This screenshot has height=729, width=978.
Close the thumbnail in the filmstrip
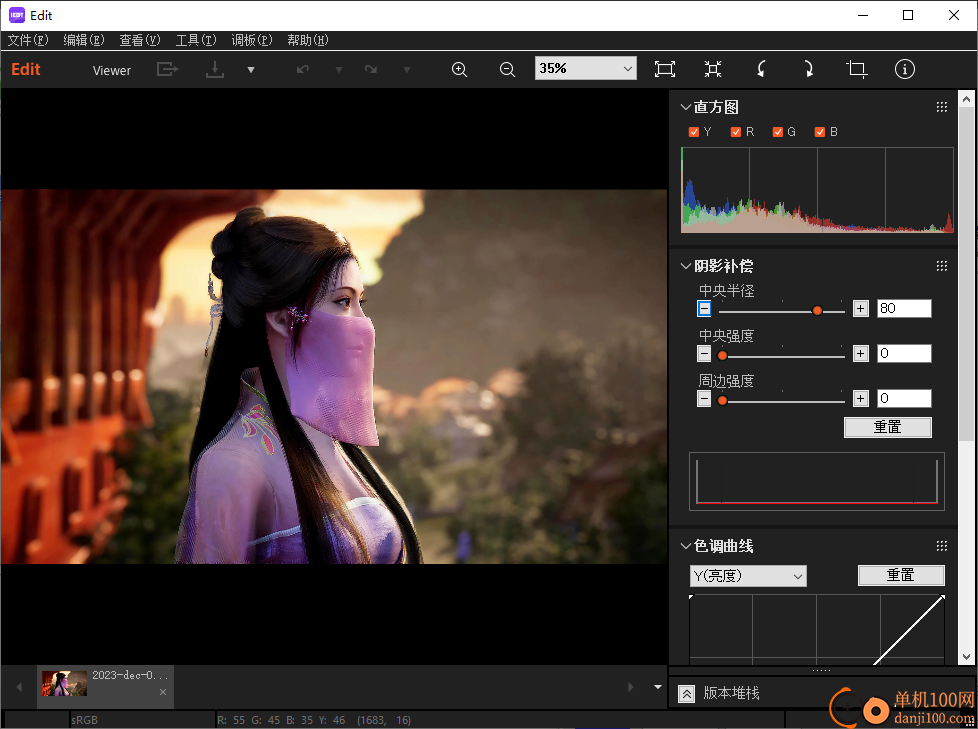coord(163,692)
